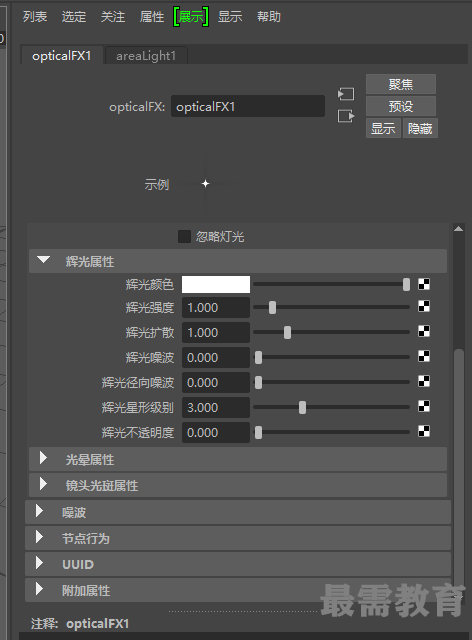Click the opticalFX name input field

248,107
